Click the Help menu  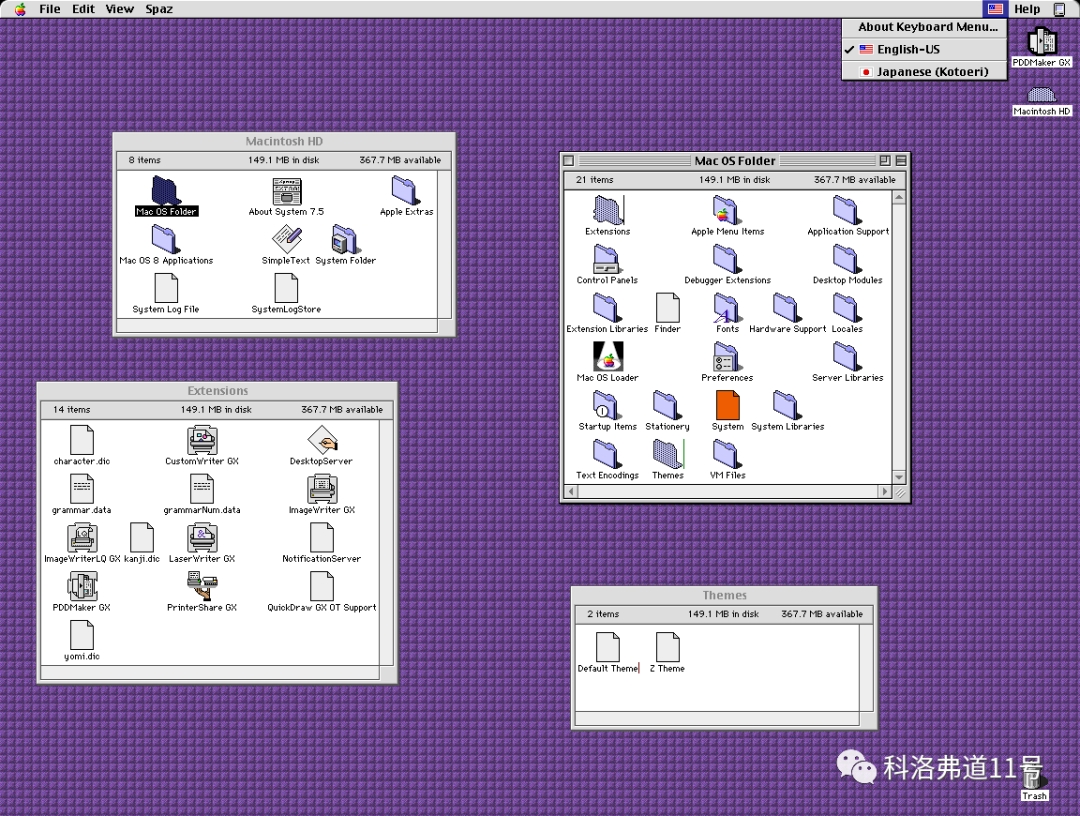(1027, 9)
